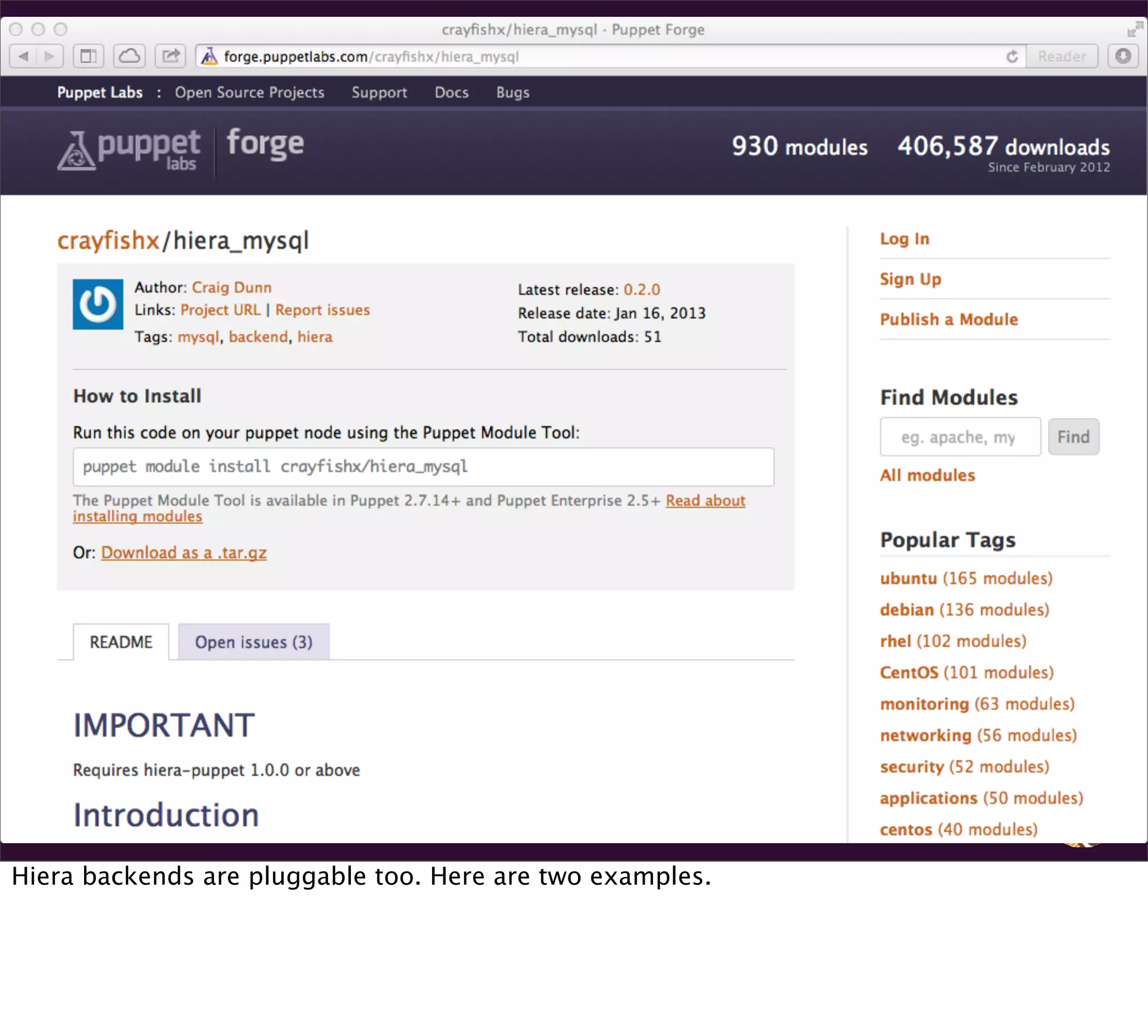Click the Introduction heading in the README
Screen dimensions: 1148x1036
pyautogui.click(x=166, y=815)
